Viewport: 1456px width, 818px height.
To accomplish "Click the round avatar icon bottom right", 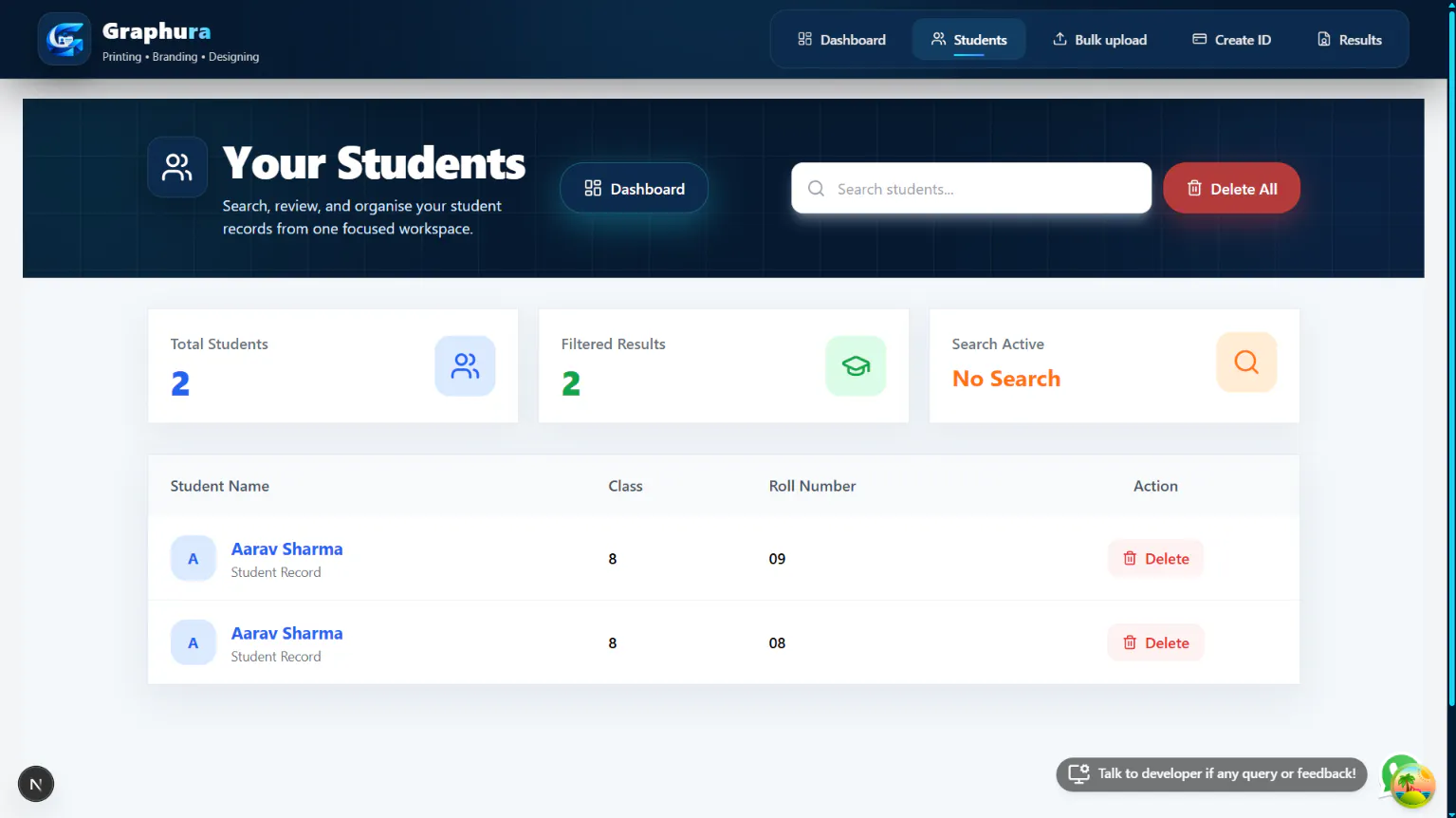I will tap(1412, 784).
